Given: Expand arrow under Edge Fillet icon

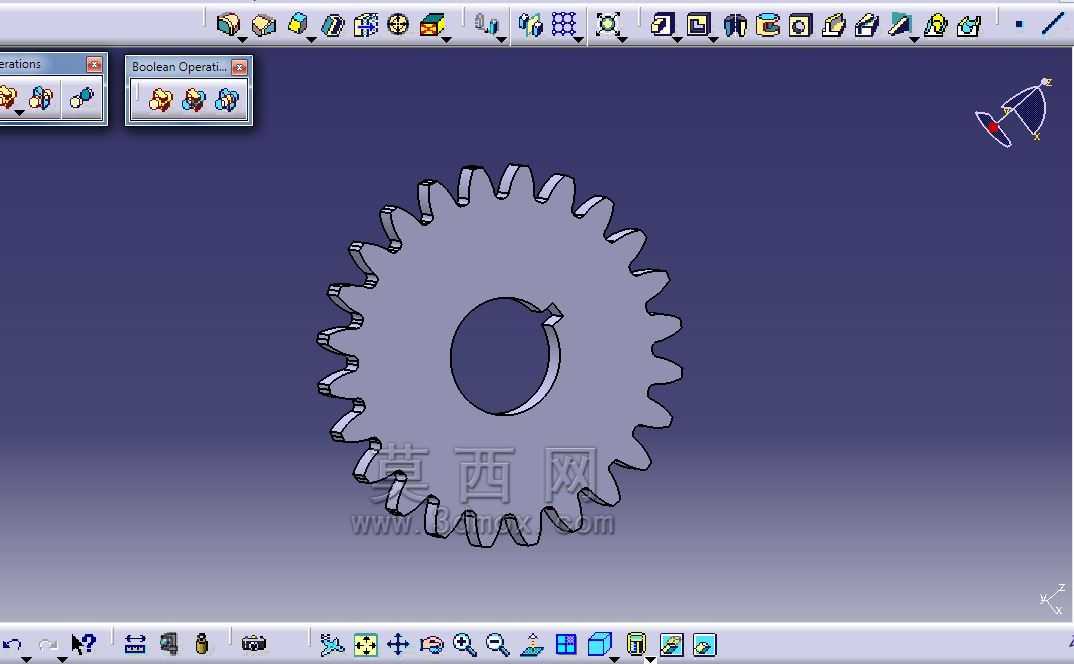Looking at the screenshot, I should [x=242, y=40].
